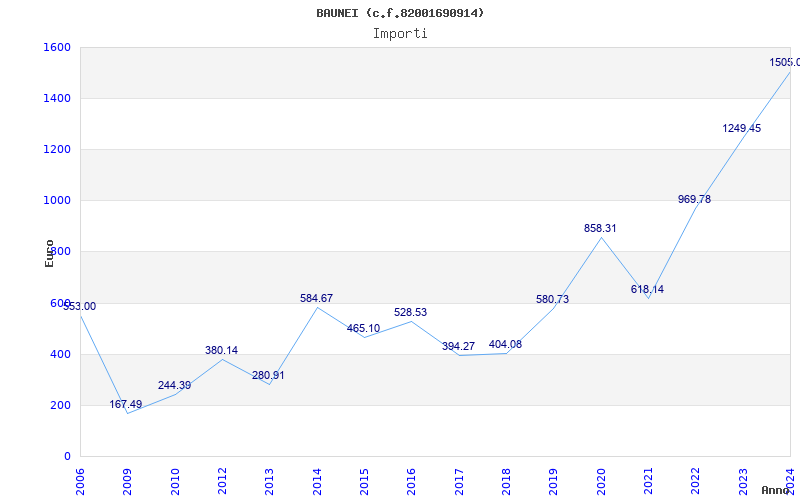The width and height of the screenshot is (800, 500).
Task: Select data label 380.14 for 2012
Action: coord(221,351)
